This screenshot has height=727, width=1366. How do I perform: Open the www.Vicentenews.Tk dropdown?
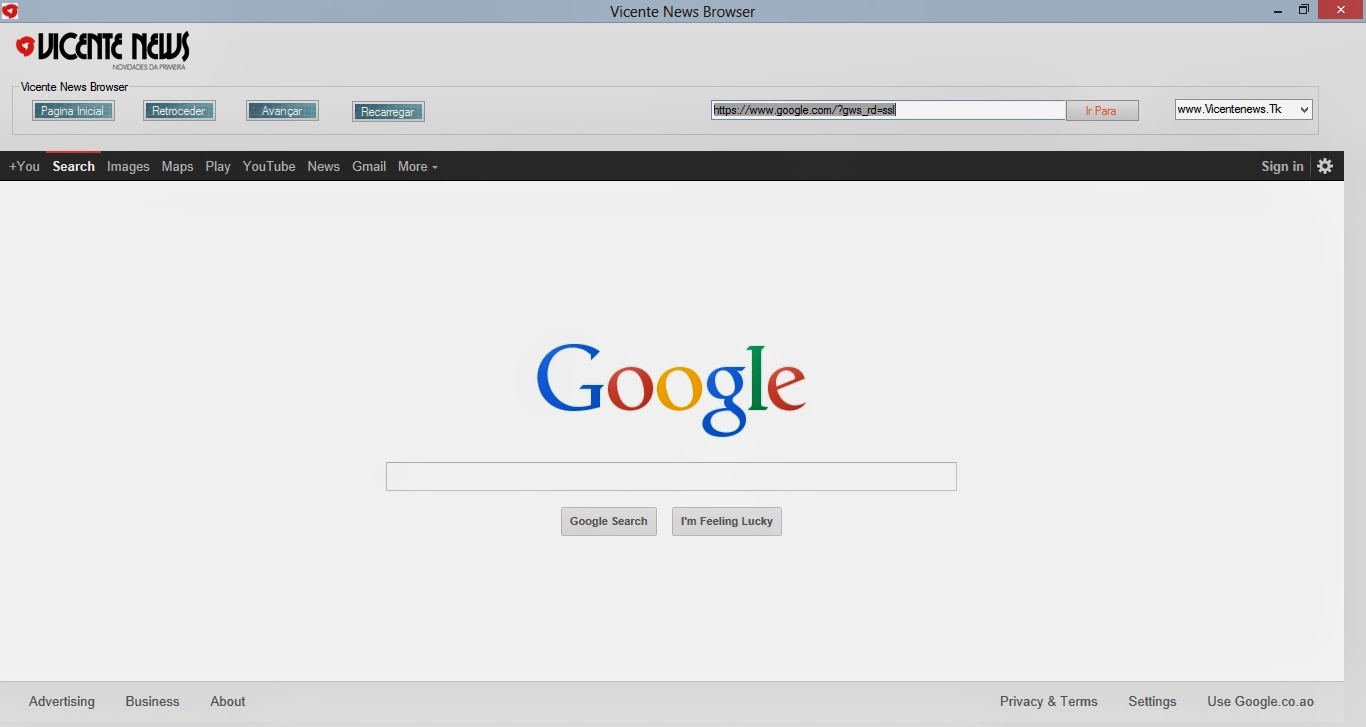[x=1243, y=109]
